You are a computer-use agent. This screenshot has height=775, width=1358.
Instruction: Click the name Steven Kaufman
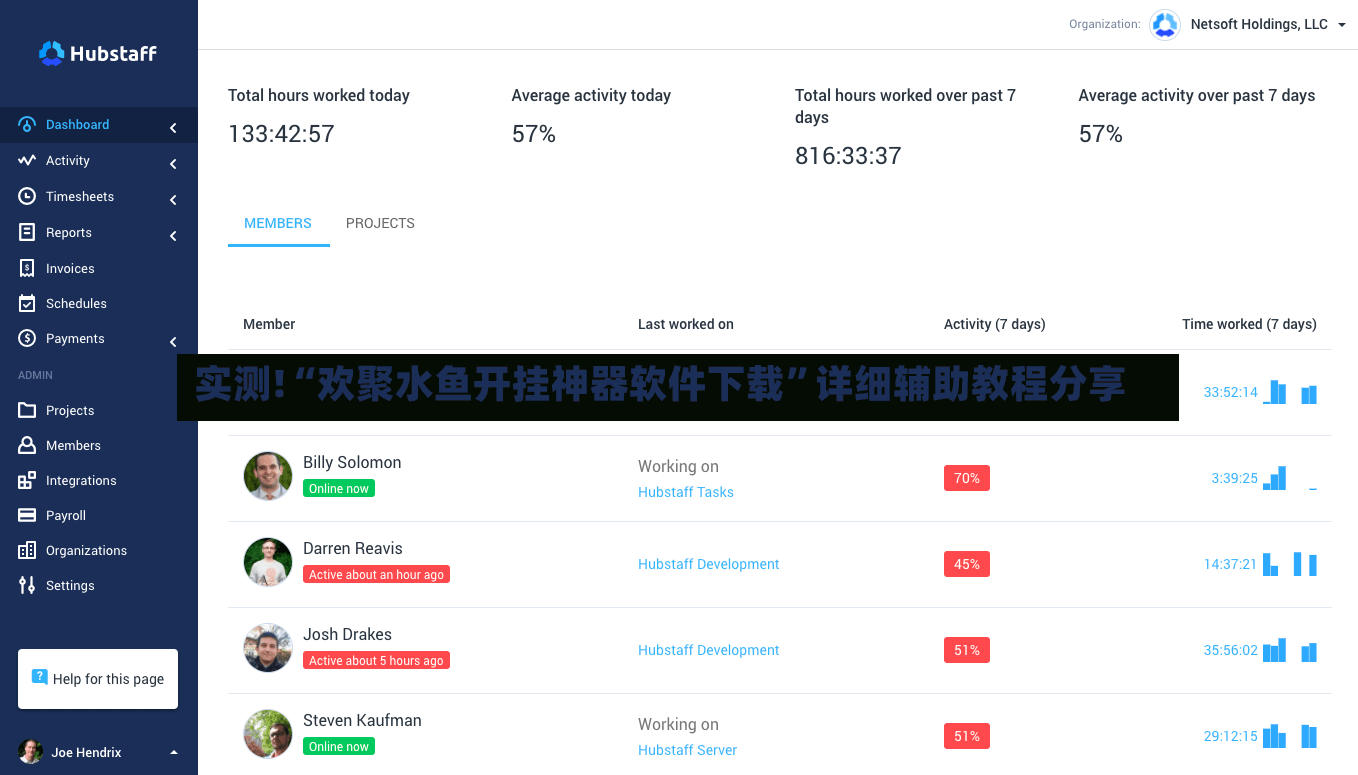362,720
